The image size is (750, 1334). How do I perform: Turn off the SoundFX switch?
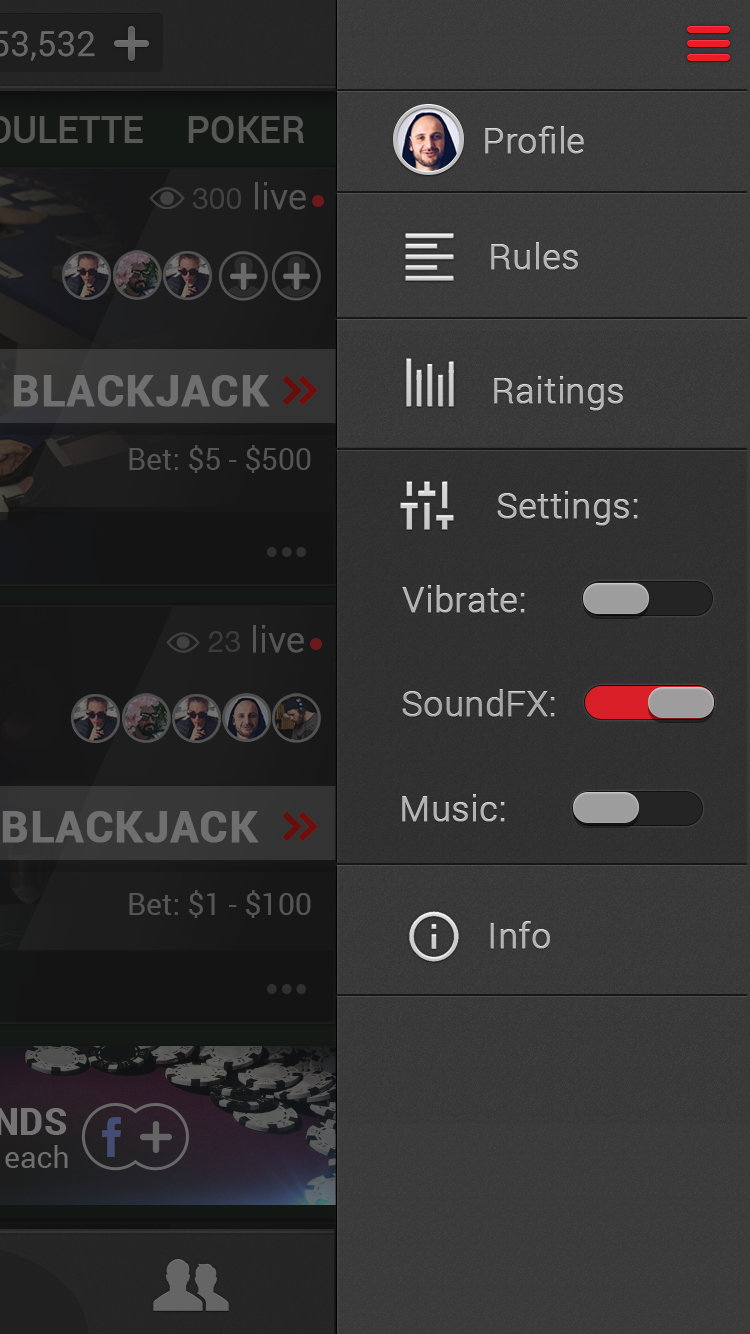pos(649,703)
